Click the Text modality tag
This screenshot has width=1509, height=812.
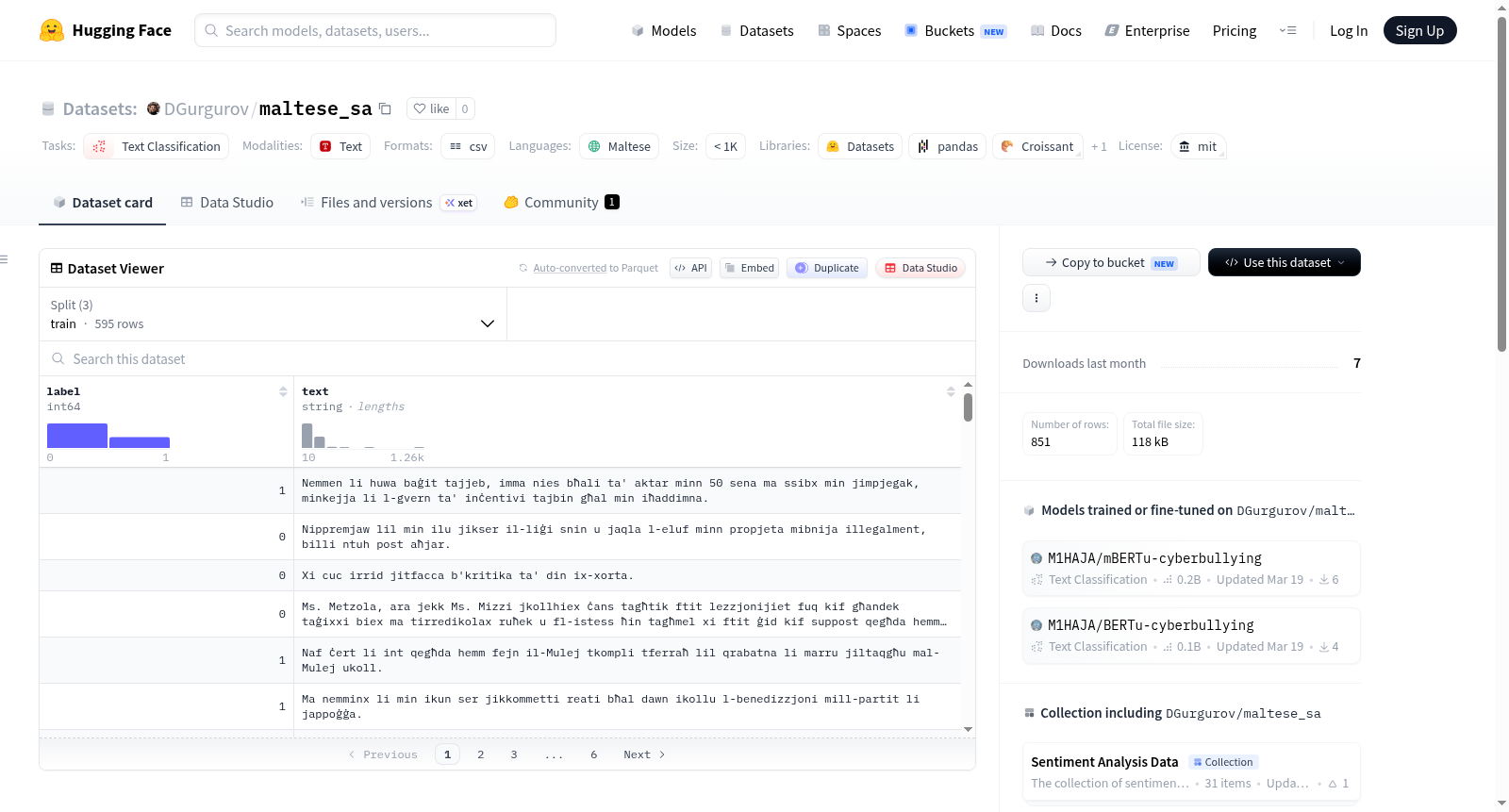340,146
